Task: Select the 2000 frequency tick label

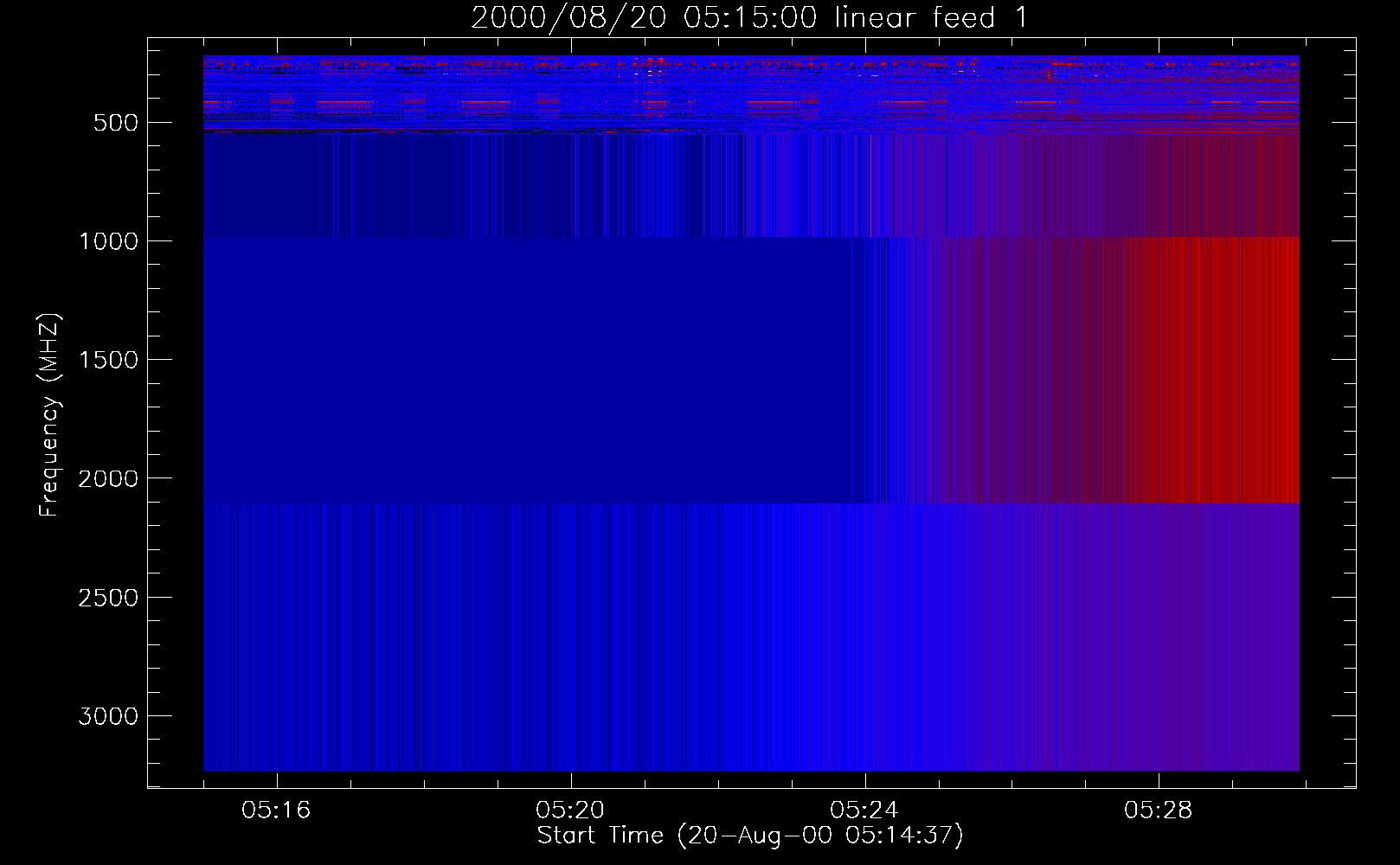Action: click(x=108, y=479)
